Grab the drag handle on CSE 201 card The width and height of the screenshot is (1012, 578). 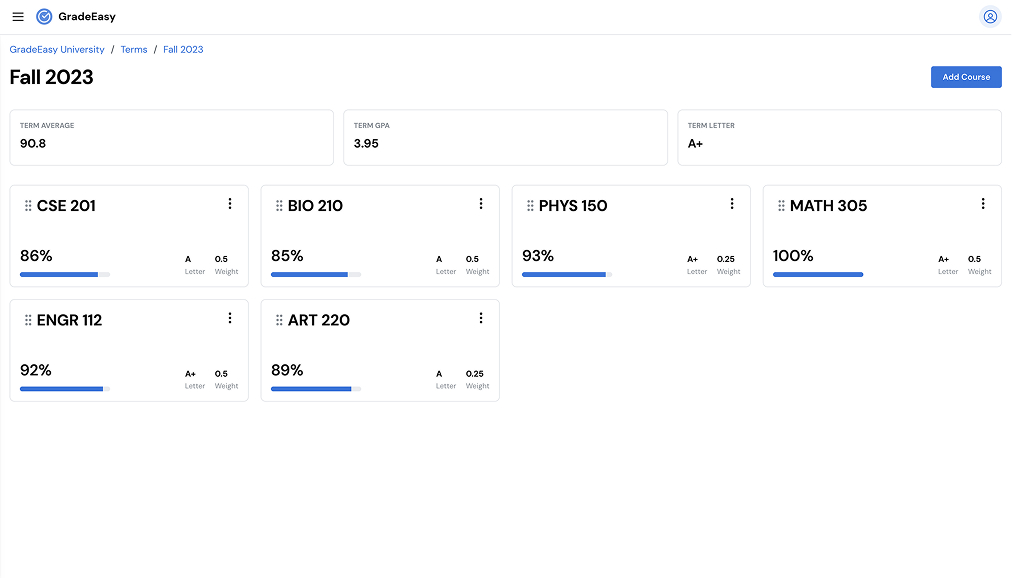pyautogui.click(x=27, y=205)
